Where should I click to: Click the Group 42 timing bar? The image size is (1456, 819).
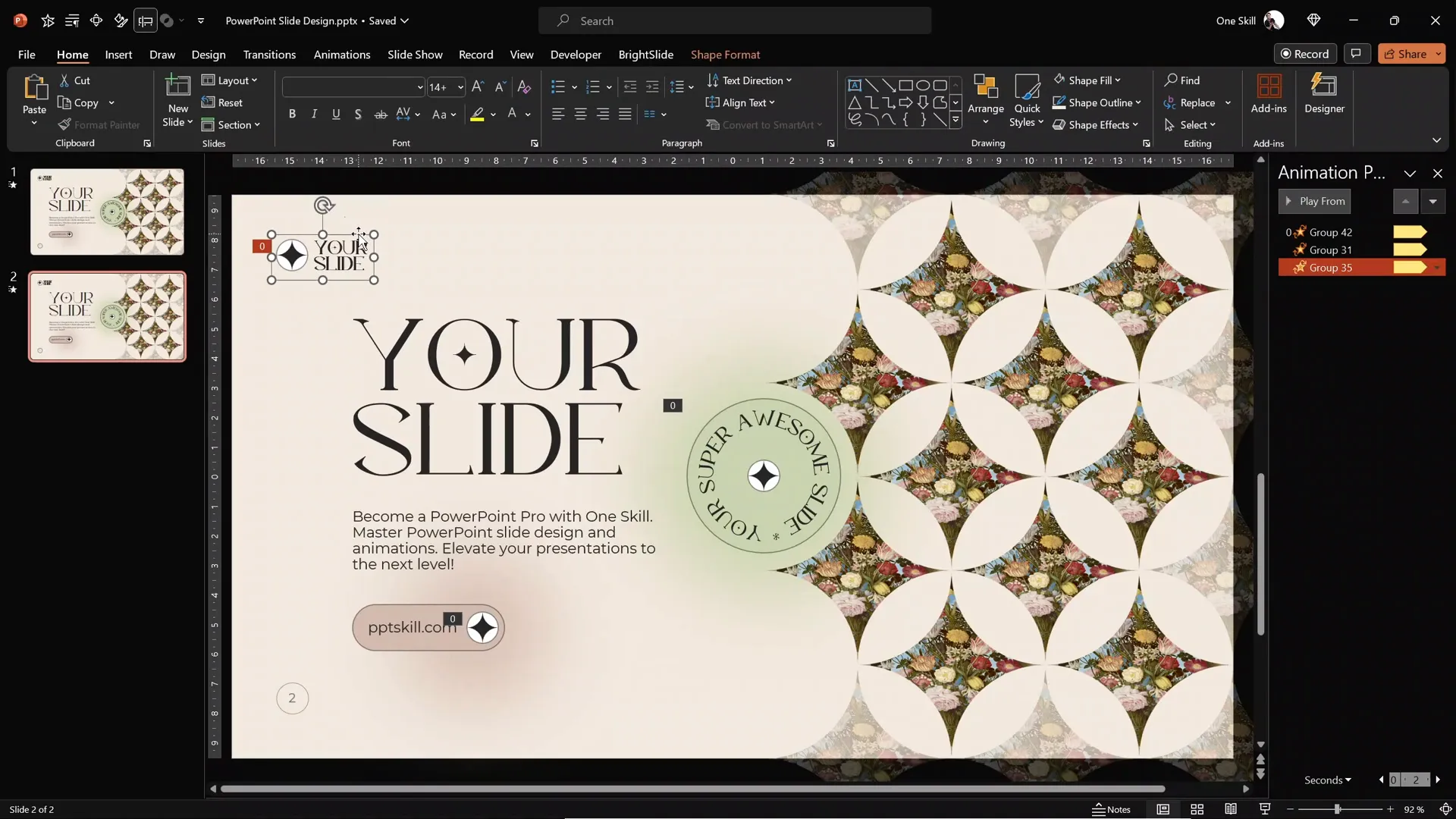(x=1410, y=232)
